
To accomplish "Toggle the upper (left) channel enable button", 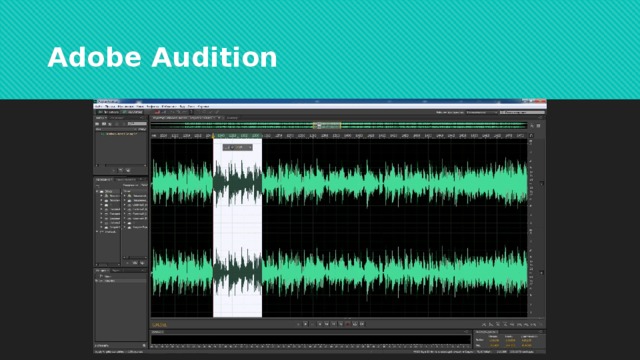I will (542, 183).
